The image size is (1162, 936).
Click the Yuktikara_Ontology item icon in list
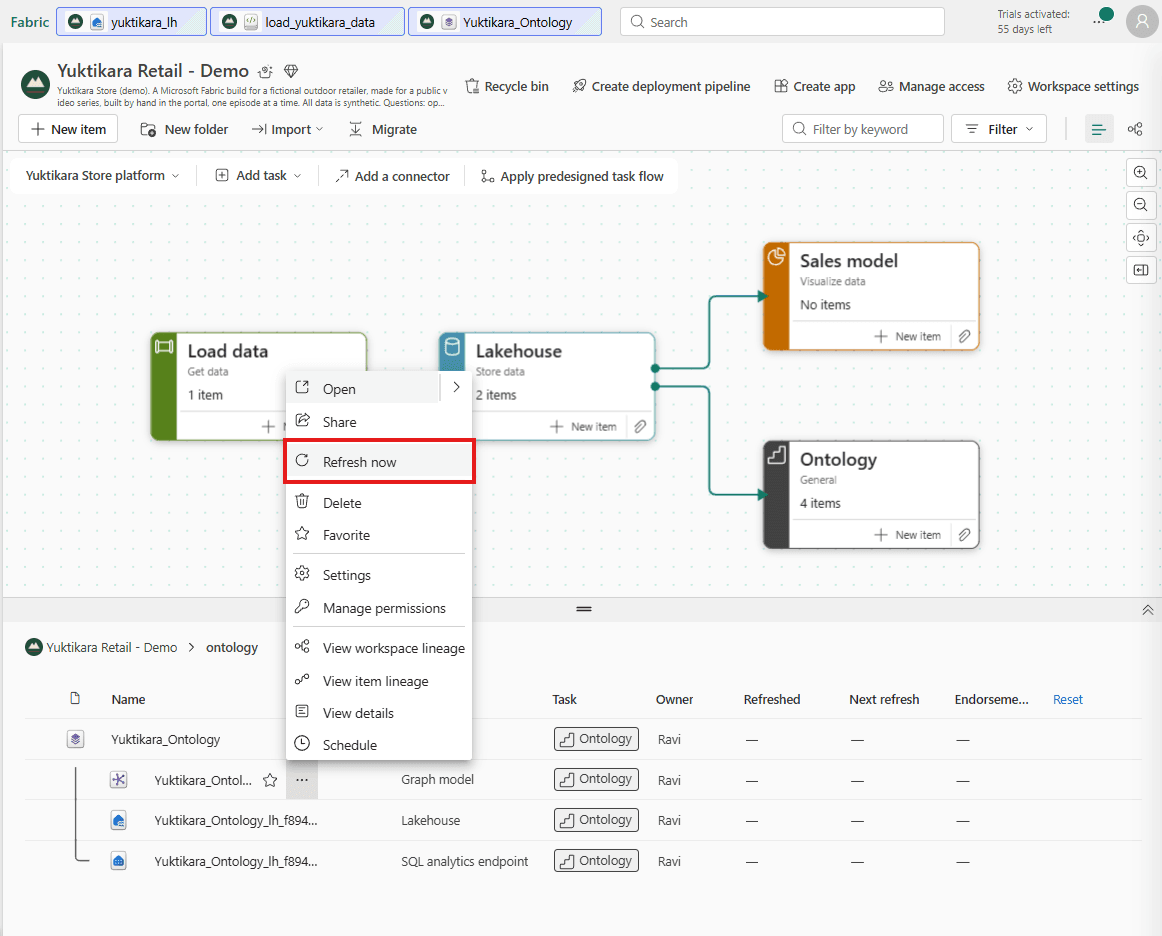pos(76,739)
